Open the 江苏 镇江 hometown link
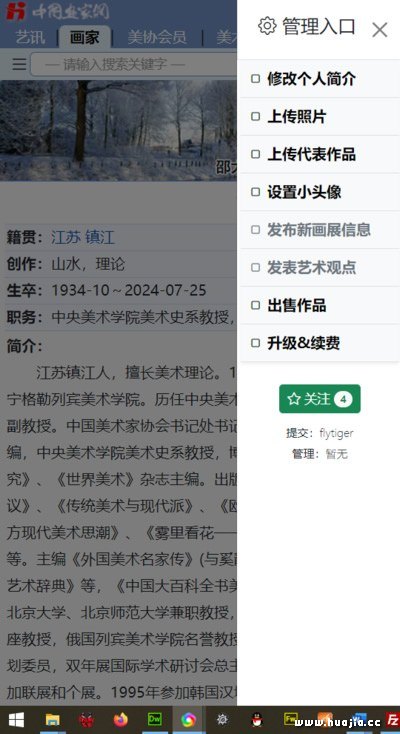This screenshot has height=734, width=400. tap(82, 237)
